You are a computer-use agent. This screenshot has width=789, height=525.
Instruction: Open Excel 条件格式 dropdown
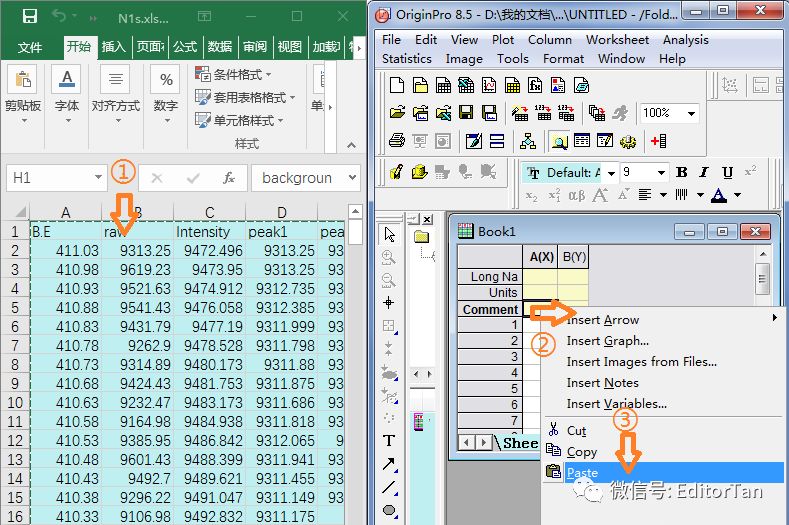point(233,74)
